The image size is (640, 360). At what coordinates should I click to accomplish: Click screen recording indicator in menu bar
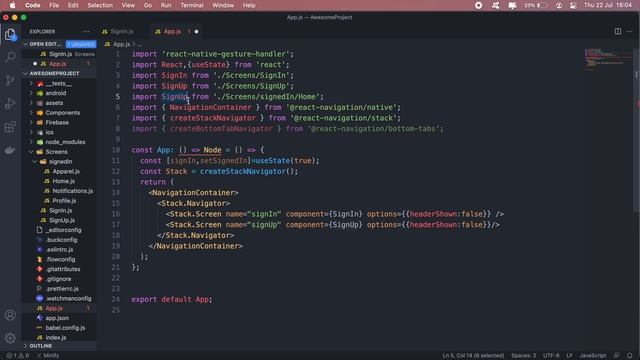[x=479, y=5]
